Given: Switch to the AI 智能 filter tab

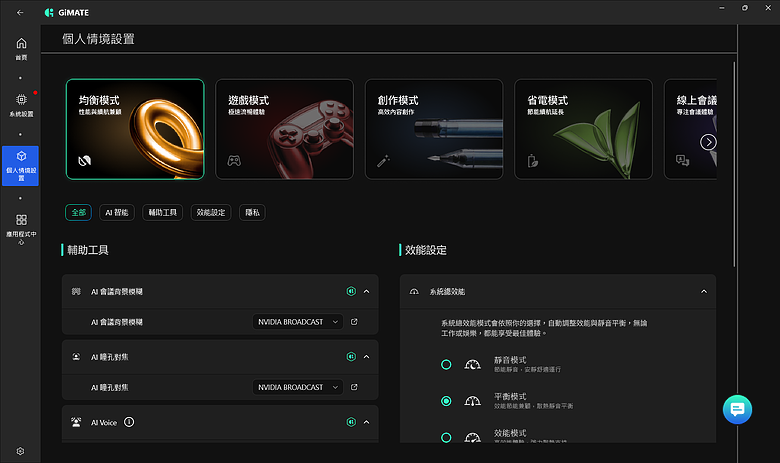Looking at the screenshot, I should pyautogui.click(x=117, y=212).
